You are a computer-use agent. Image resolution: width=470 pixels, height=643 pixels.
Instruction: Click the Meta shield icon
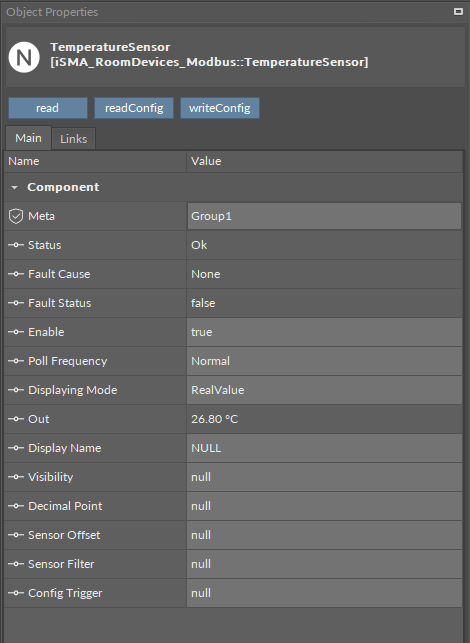[16, 216]
